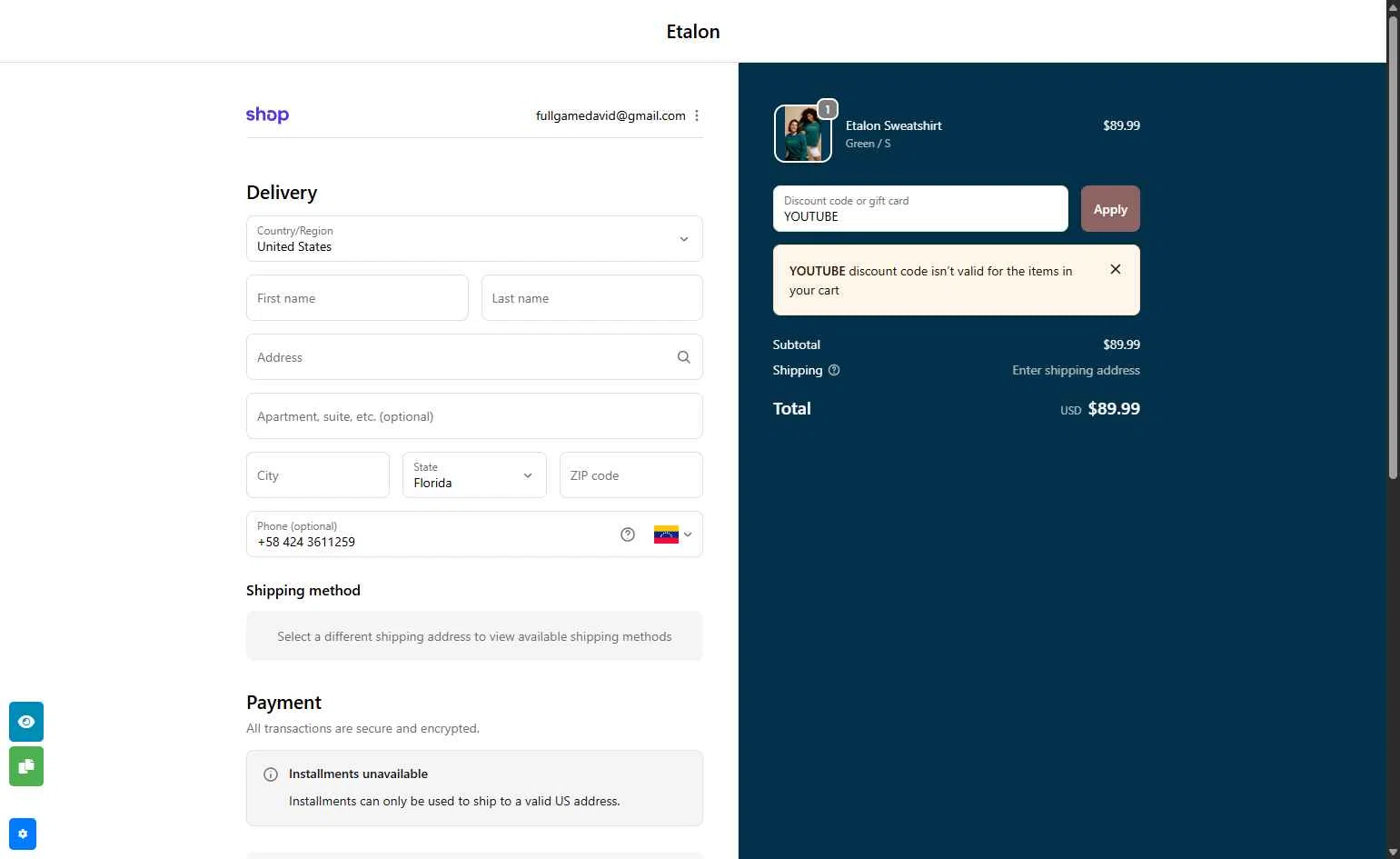
Task: Focus the Address field
Action: coord(474,357)
